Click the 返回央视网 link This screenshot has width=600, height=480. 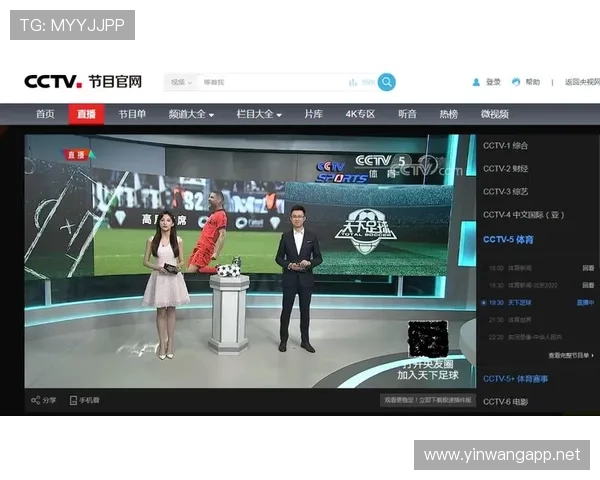[x=582, y=82]
